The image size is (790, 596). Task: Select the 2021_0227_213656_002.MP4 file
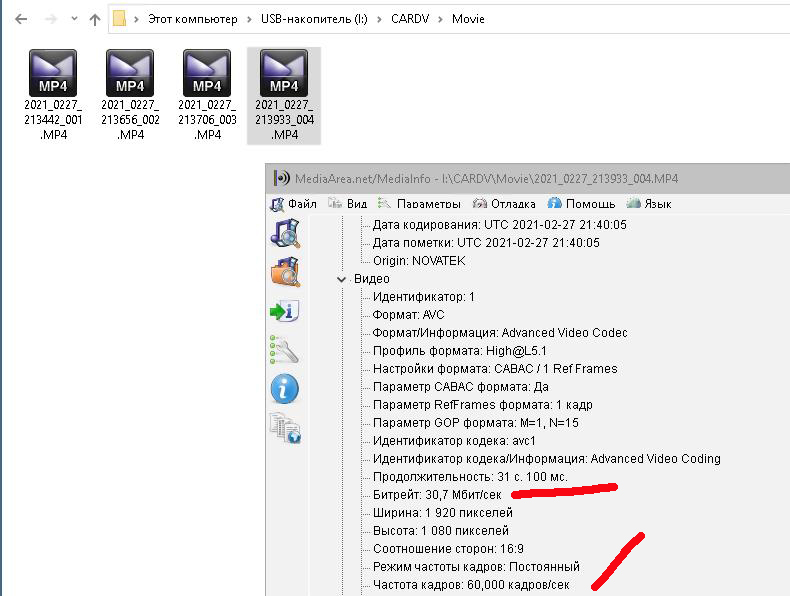(x=131, y=73)
